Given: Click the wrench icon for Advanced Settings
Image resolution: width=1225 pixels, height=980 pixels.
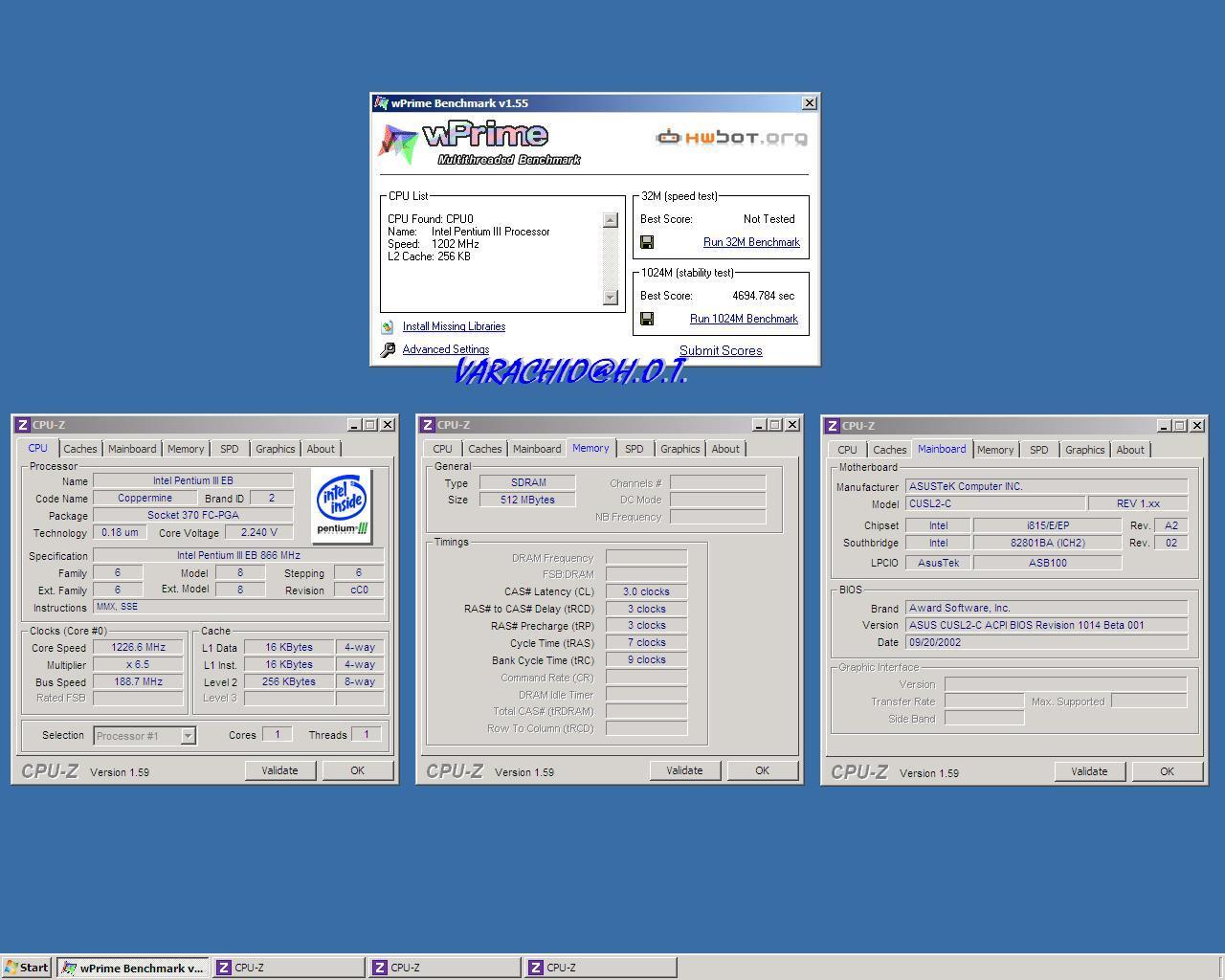Looking at the screenshot, I should coord(388,350).
